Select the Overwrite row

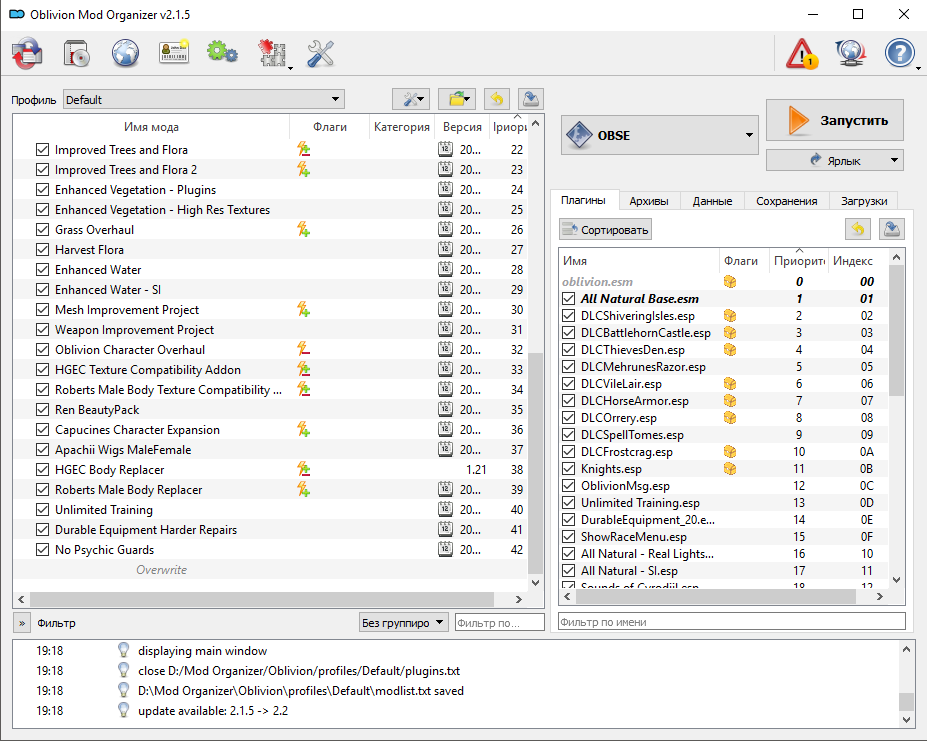(x=270, y=569)
